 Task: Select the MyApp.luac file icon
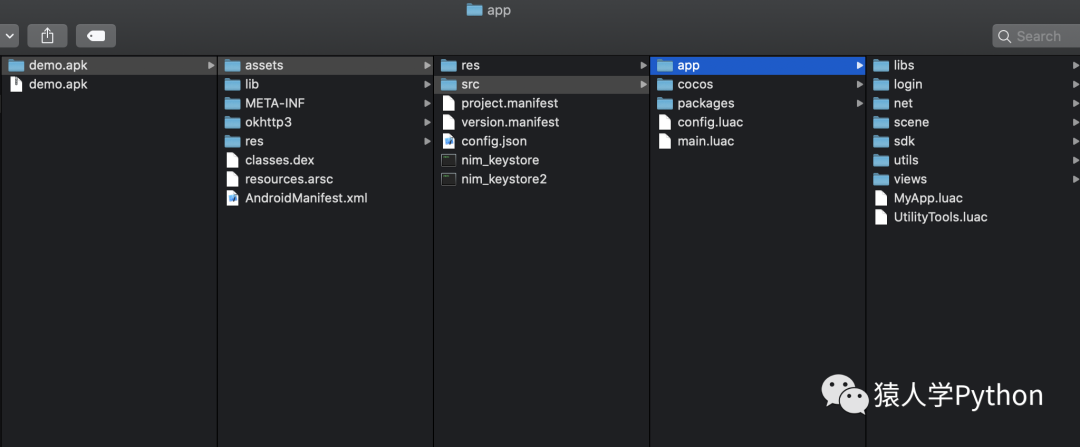(x=881, y=198)
